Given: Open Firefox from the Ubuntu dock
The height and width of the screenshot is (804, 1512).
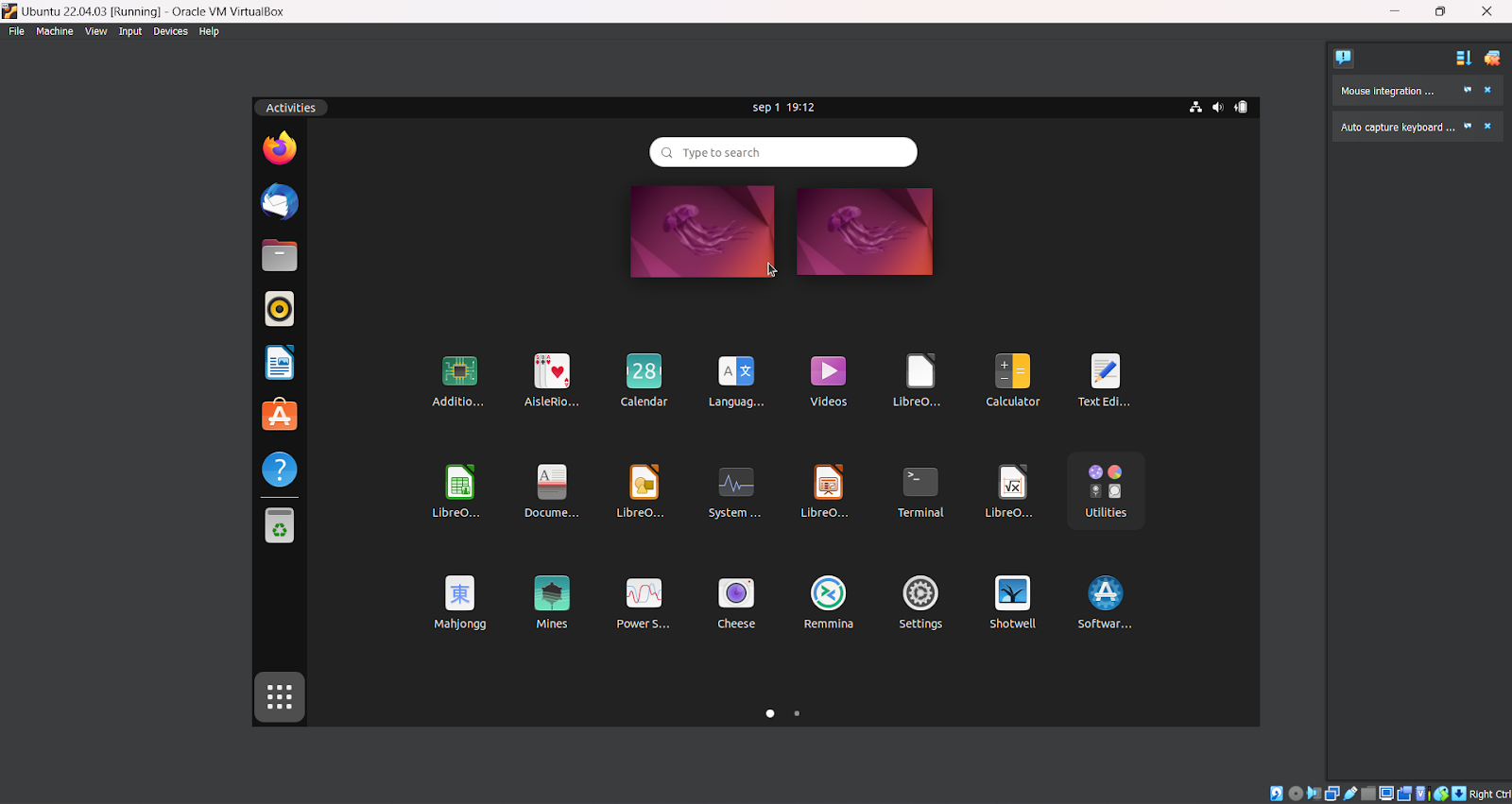Looking at the screenshot, I should point(280,148).
